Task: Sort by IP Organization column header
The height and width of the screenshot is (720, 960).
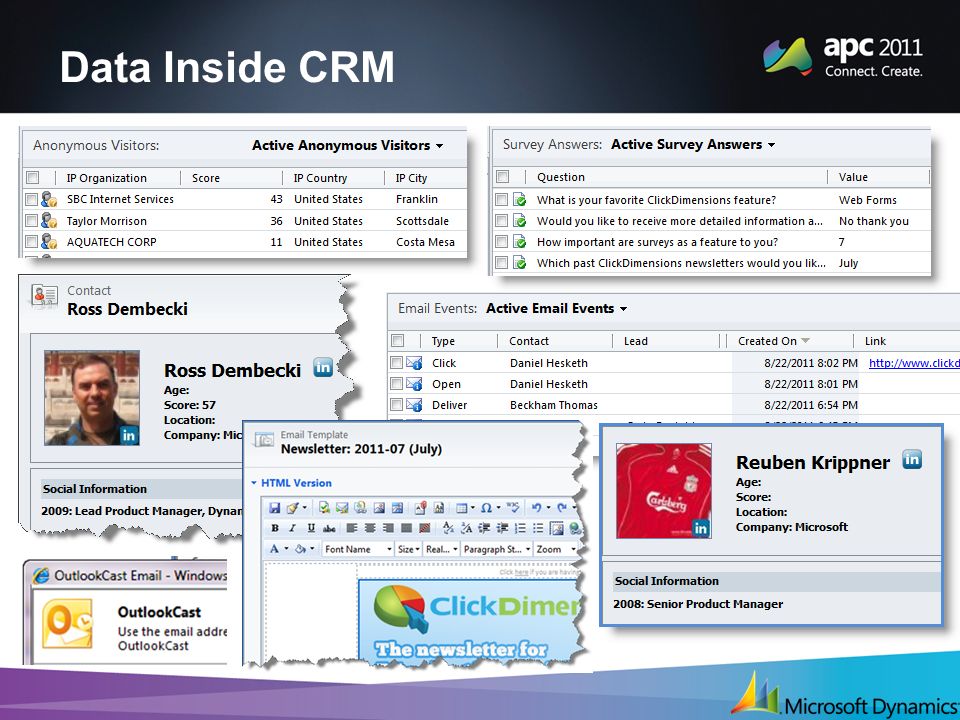Action: pyautogui.click(x=107, y=178)
